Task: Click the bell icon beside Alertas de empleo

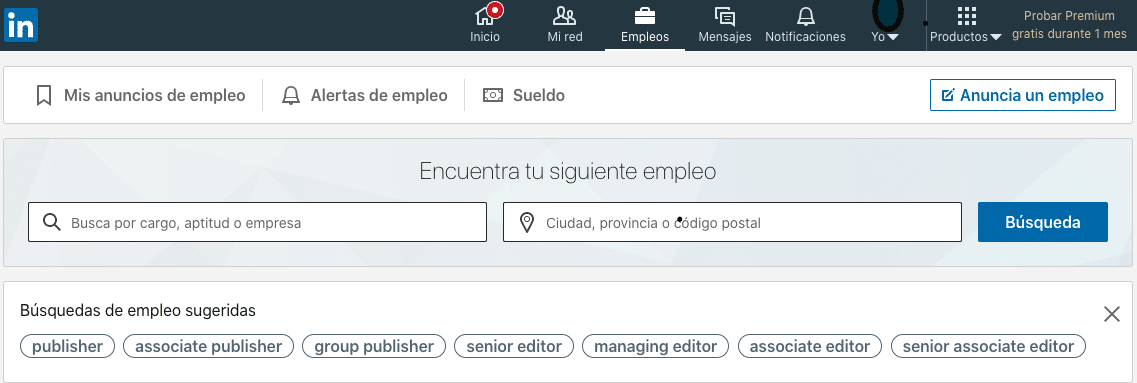Action: tap(291, 96)
